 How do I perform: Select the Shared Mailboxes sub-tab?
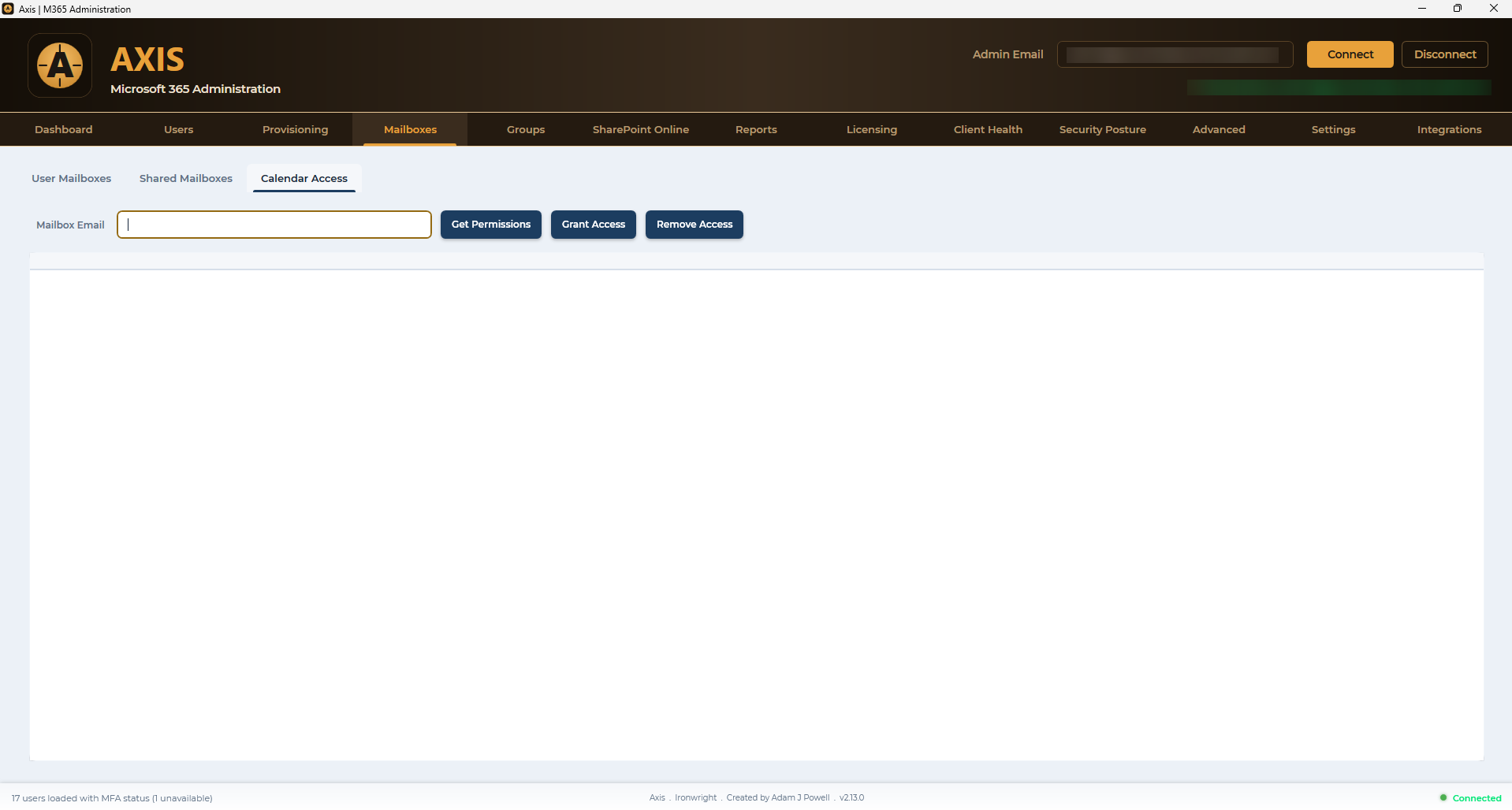186,178
